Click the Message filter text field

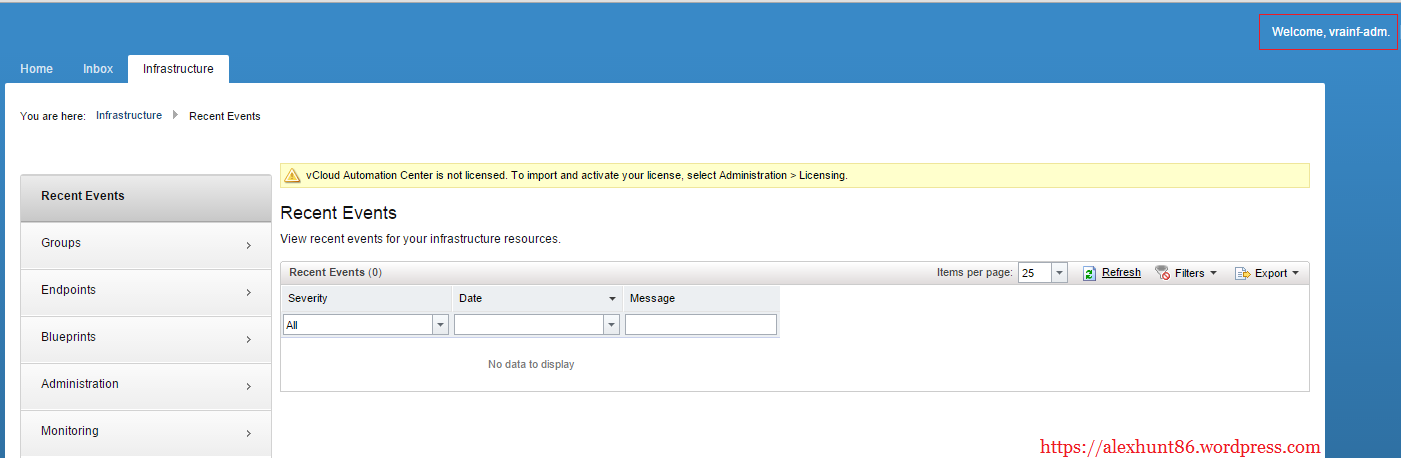tap(701, 324)
